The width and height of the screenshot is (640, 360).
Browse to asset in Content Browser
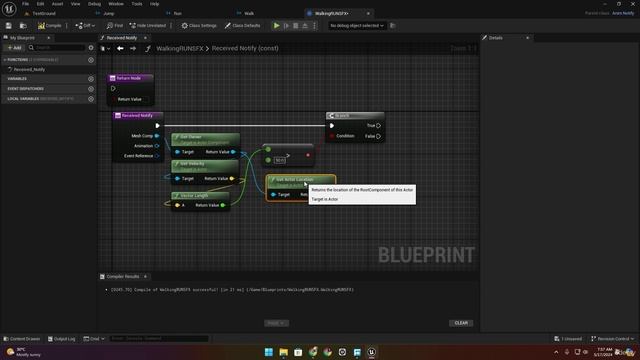23,26
